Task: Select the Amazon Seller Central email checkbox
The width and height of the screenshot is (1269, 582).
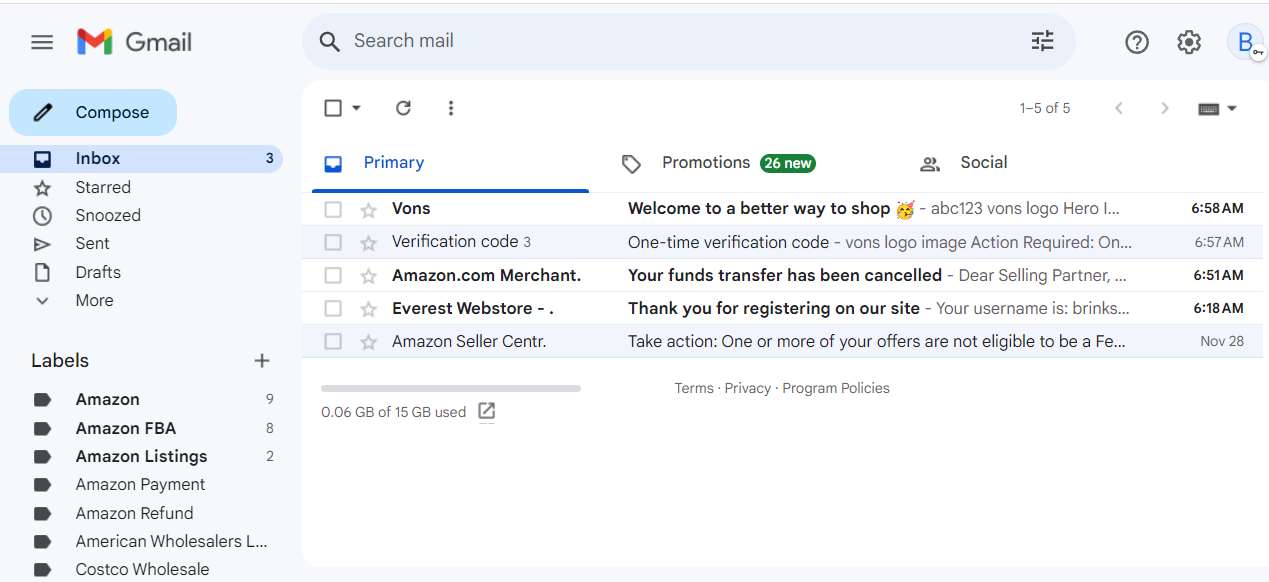Action: 333,342
